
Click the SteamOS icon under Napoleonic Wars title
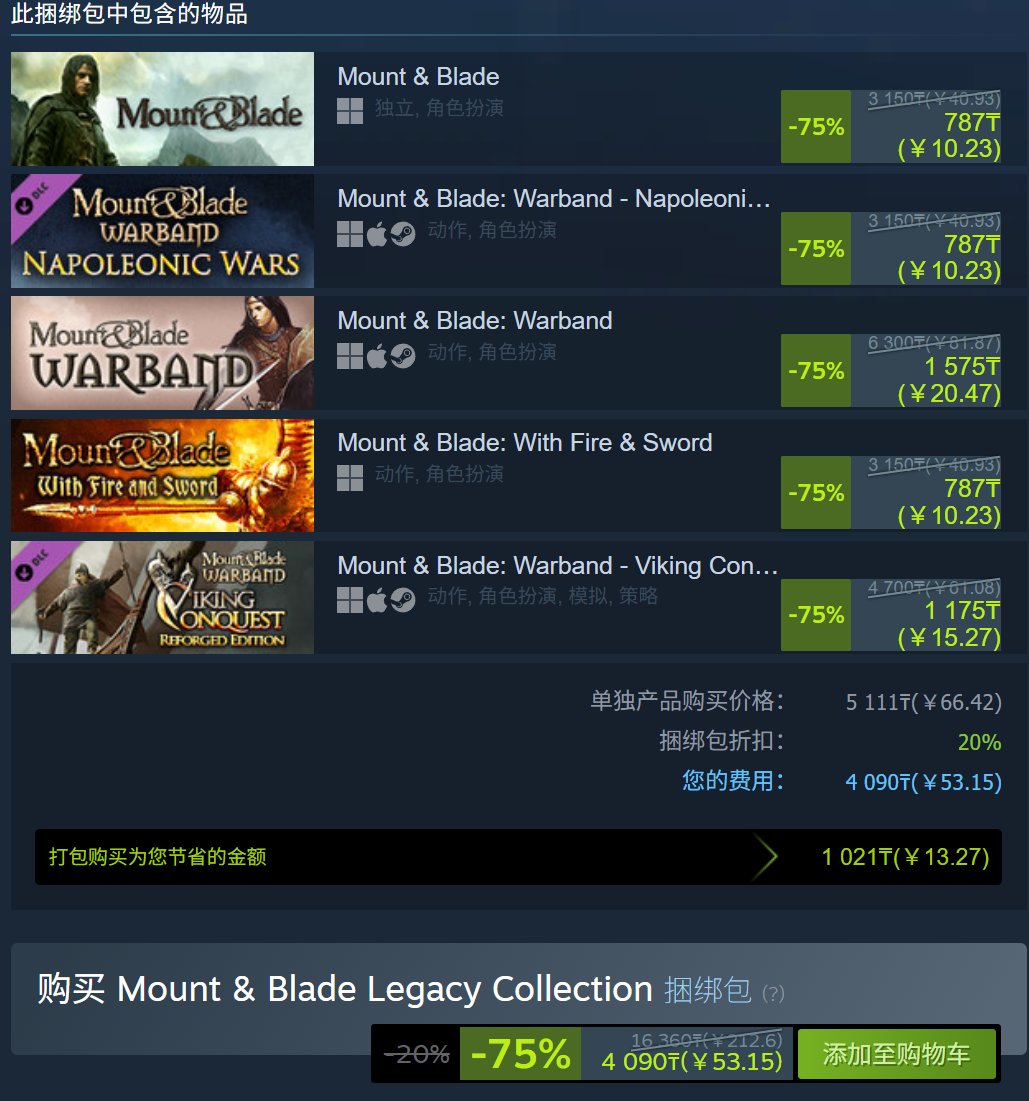pos(402,234)
